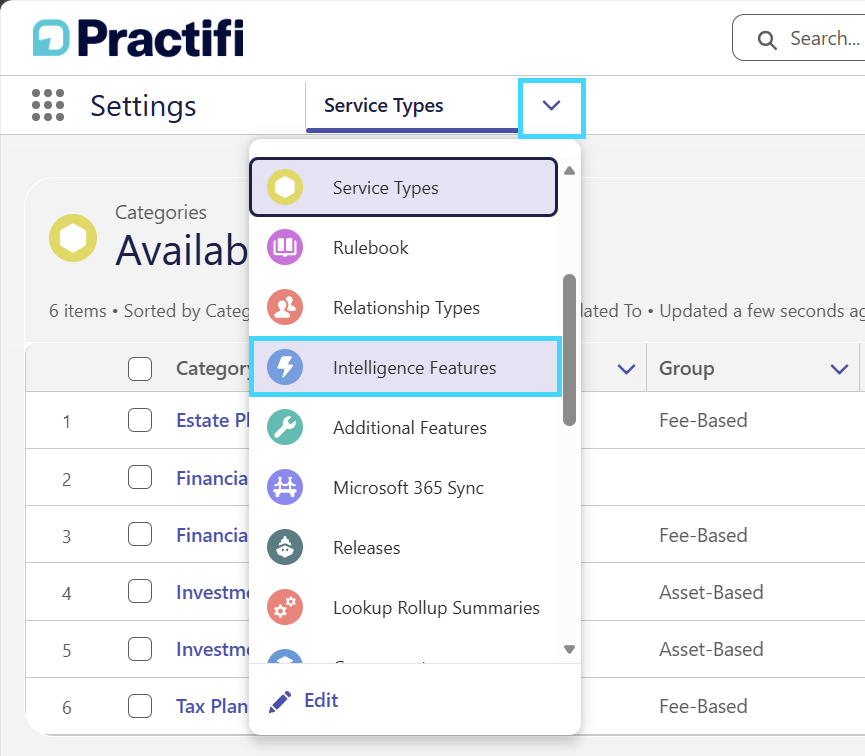Viewport: 865px width, 756px height.
Task: Click Fee-Based in row 3
Action: [x=703, y=535]
